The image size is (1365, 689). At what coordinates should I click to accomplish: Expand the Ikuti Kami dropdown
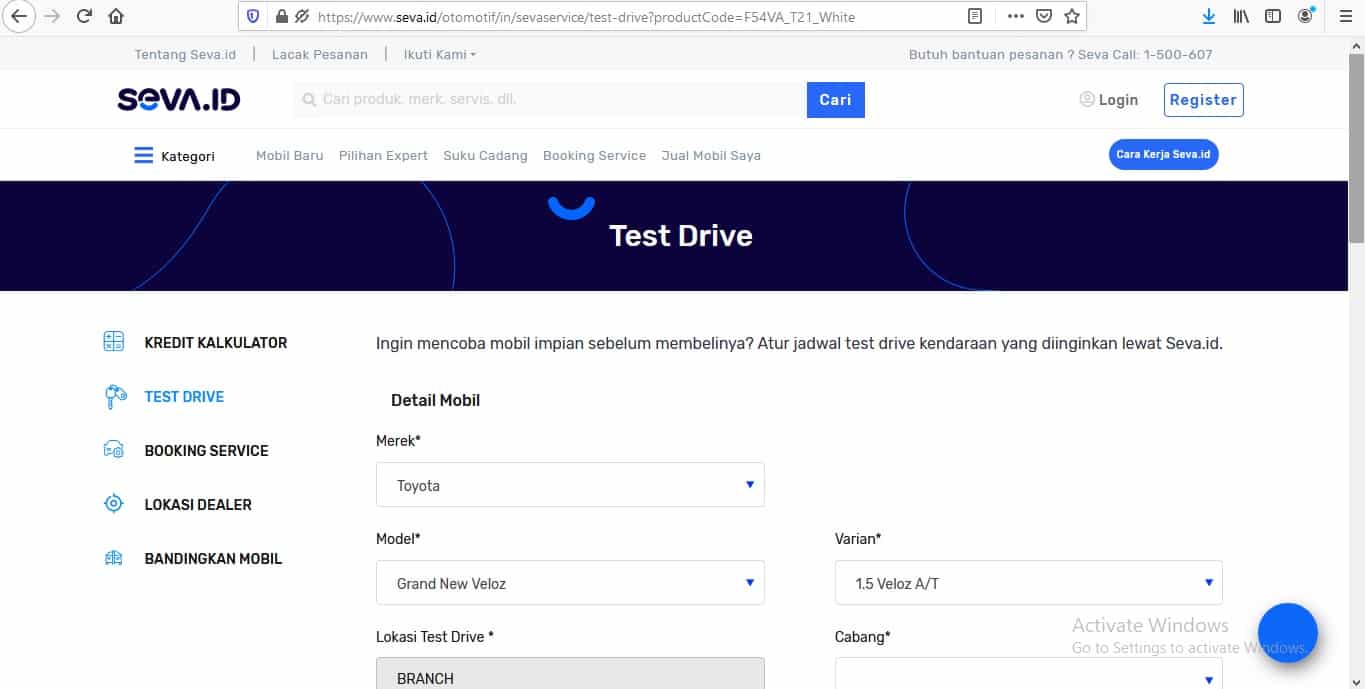click(x=440, y=54)
